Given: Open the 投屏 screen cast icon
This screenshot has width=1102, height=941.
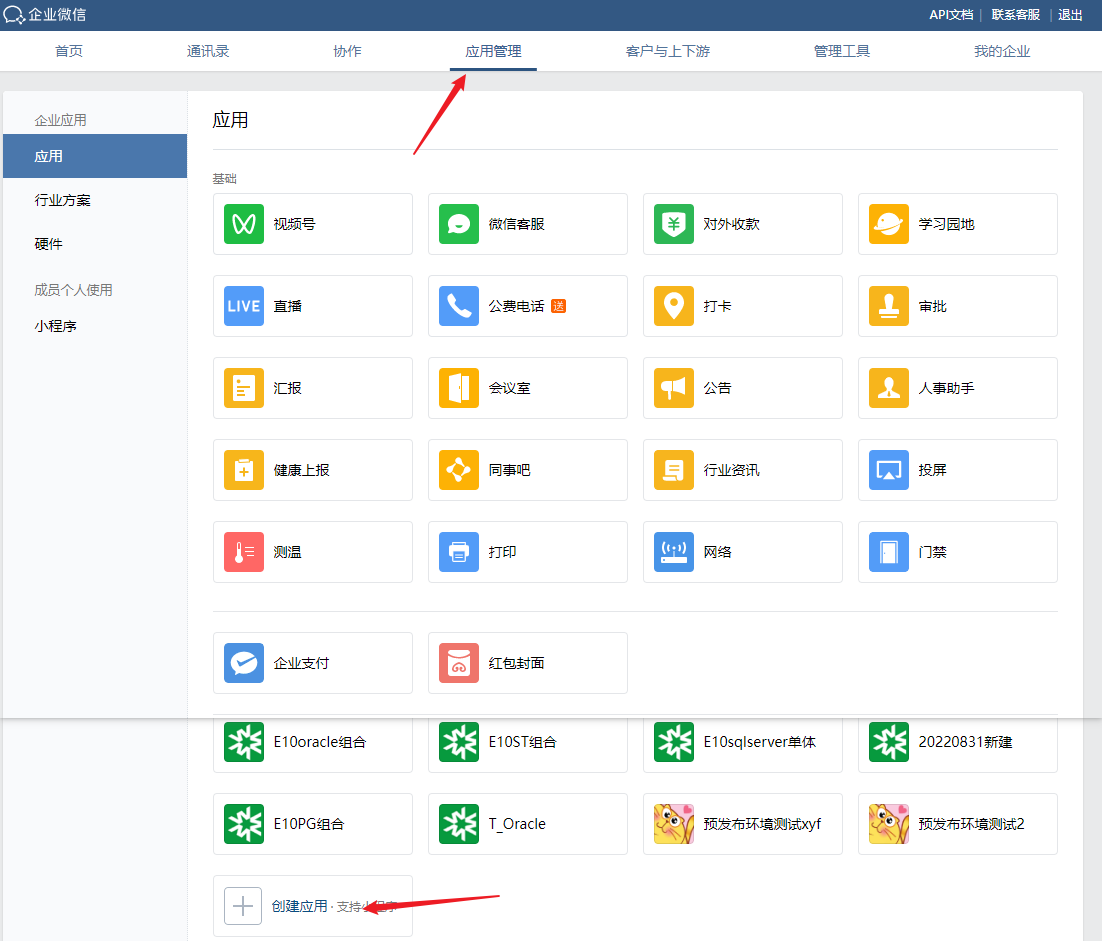Looking at the screenshot, I should 889,470.
